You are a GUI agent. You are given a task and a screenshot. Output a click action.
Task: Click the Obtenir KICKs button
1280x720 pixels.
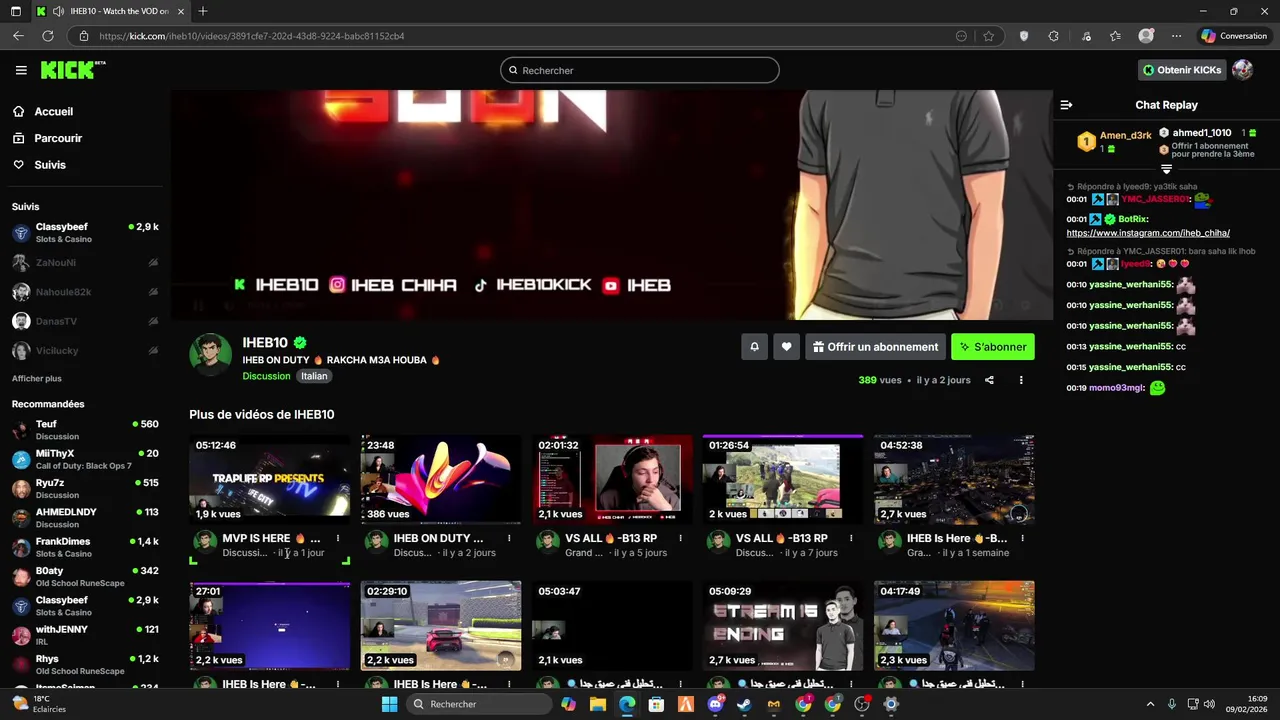click(1182, 70)
